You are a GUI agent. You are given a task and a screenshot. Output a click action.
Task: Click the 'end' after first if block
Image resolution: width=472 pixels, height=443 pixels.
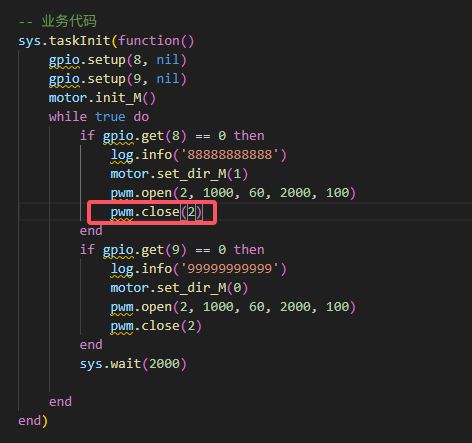coord(91,231)
